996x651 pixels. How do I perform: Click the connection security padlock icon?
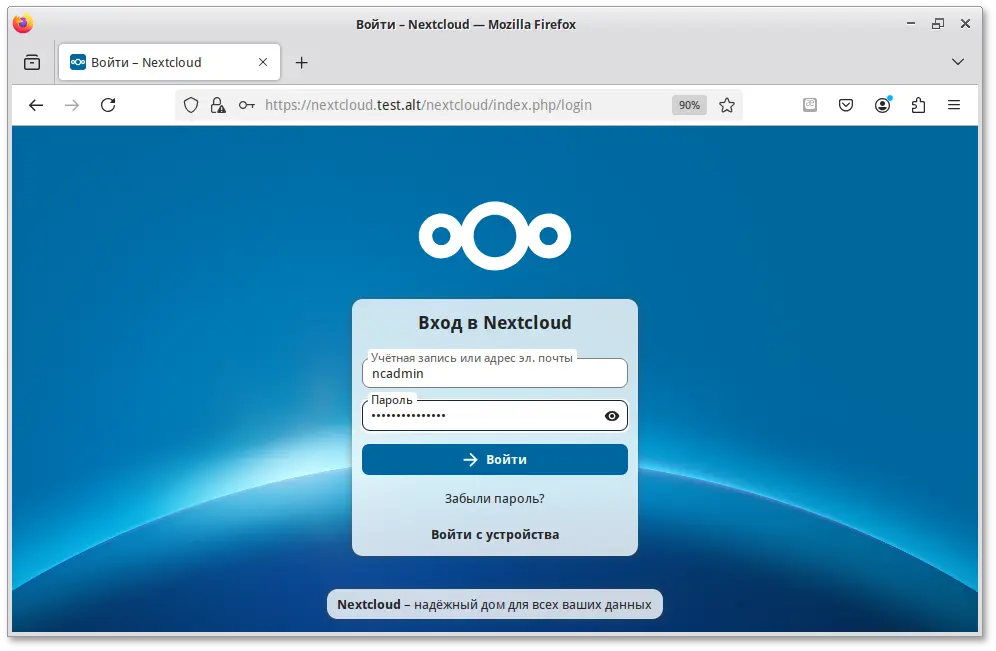pos(218,104)
